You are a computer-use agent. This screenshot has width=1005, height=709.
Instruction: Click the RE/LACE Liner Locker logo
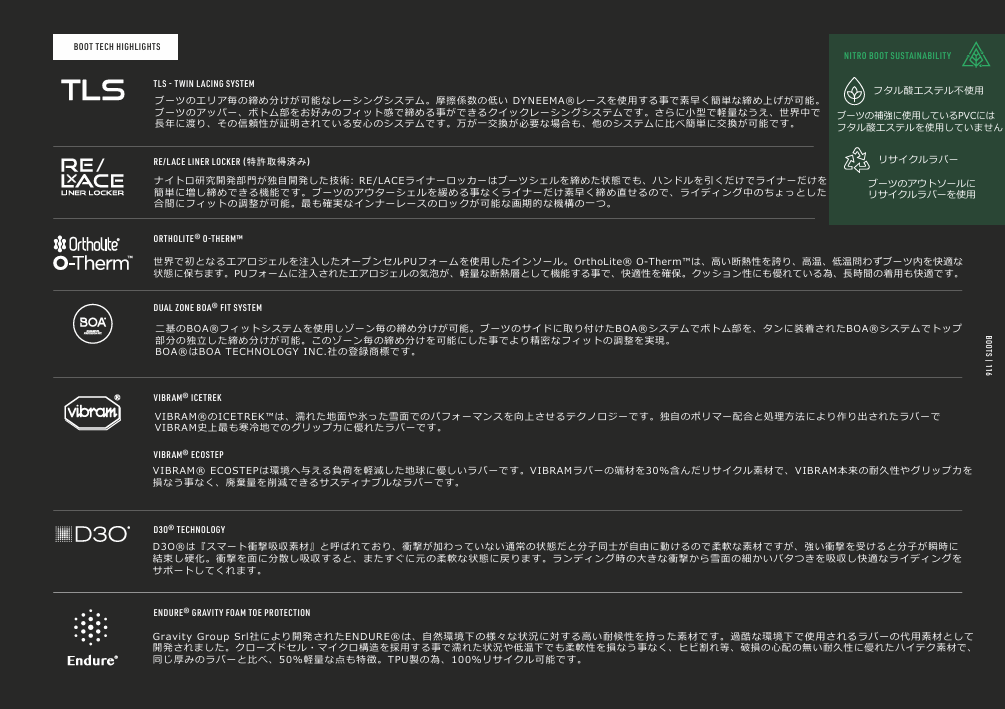pos(92,177)
